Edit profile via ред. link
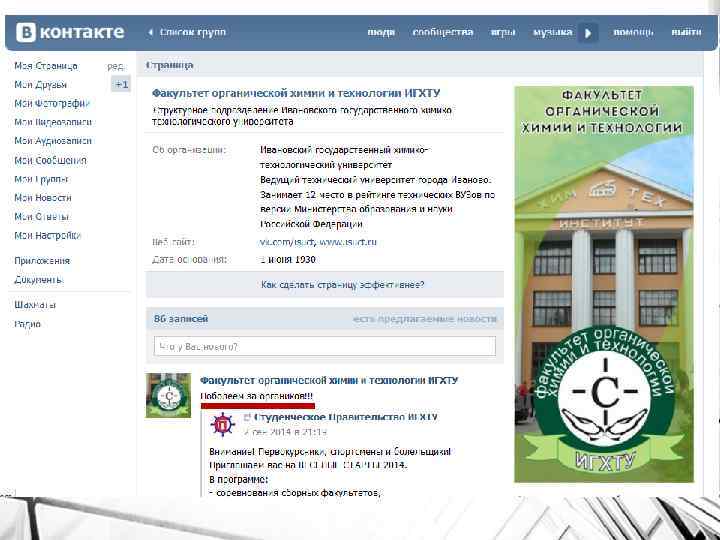 pyautogui.click(x=116, y=67)
